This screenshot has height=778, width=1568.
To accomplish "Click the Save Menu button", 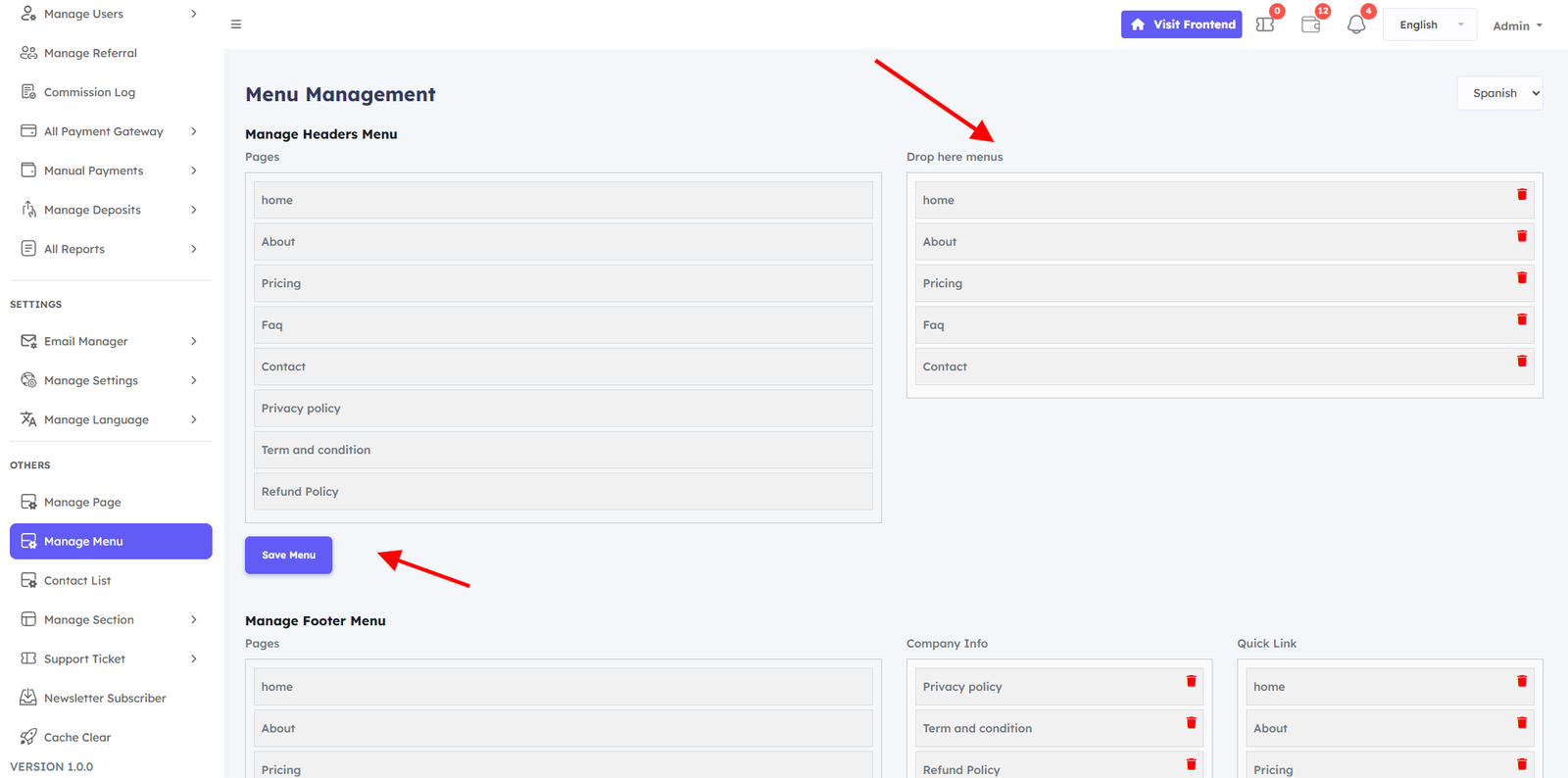I will click(288, 555).
